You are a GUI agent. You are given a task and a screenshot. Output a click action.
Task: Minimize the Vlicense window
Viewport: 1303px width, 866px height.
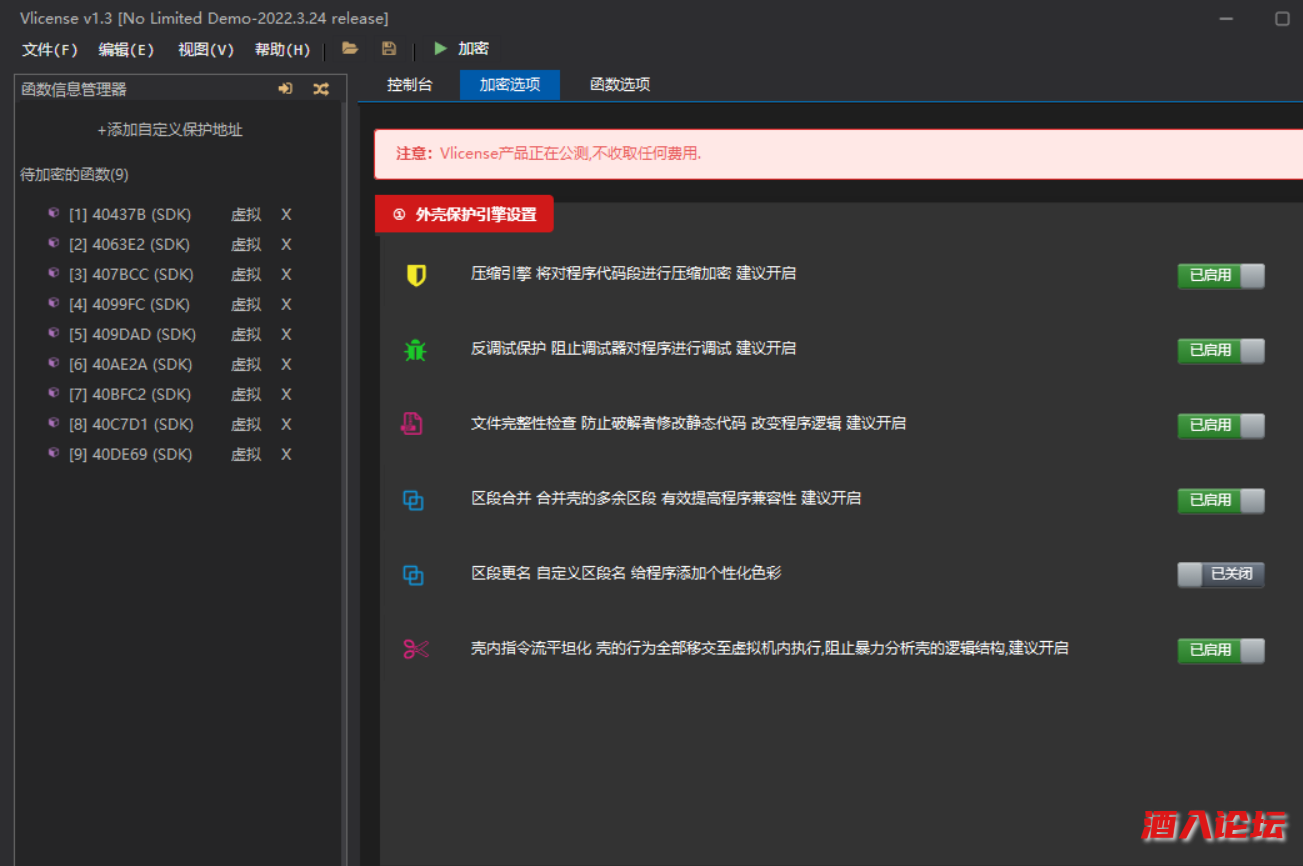pyautogui.click(x=1227, y=19)
